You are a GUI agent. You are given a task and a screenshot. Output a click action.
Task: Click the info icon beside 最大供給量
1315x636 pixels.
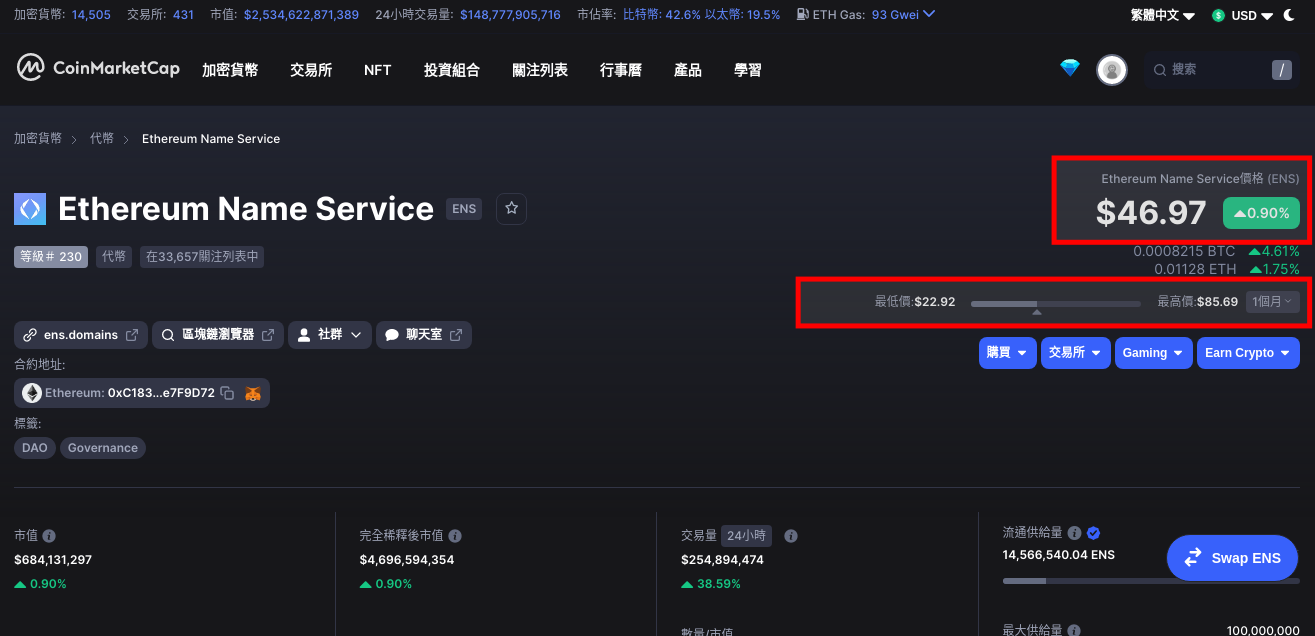pos(1074,630)
